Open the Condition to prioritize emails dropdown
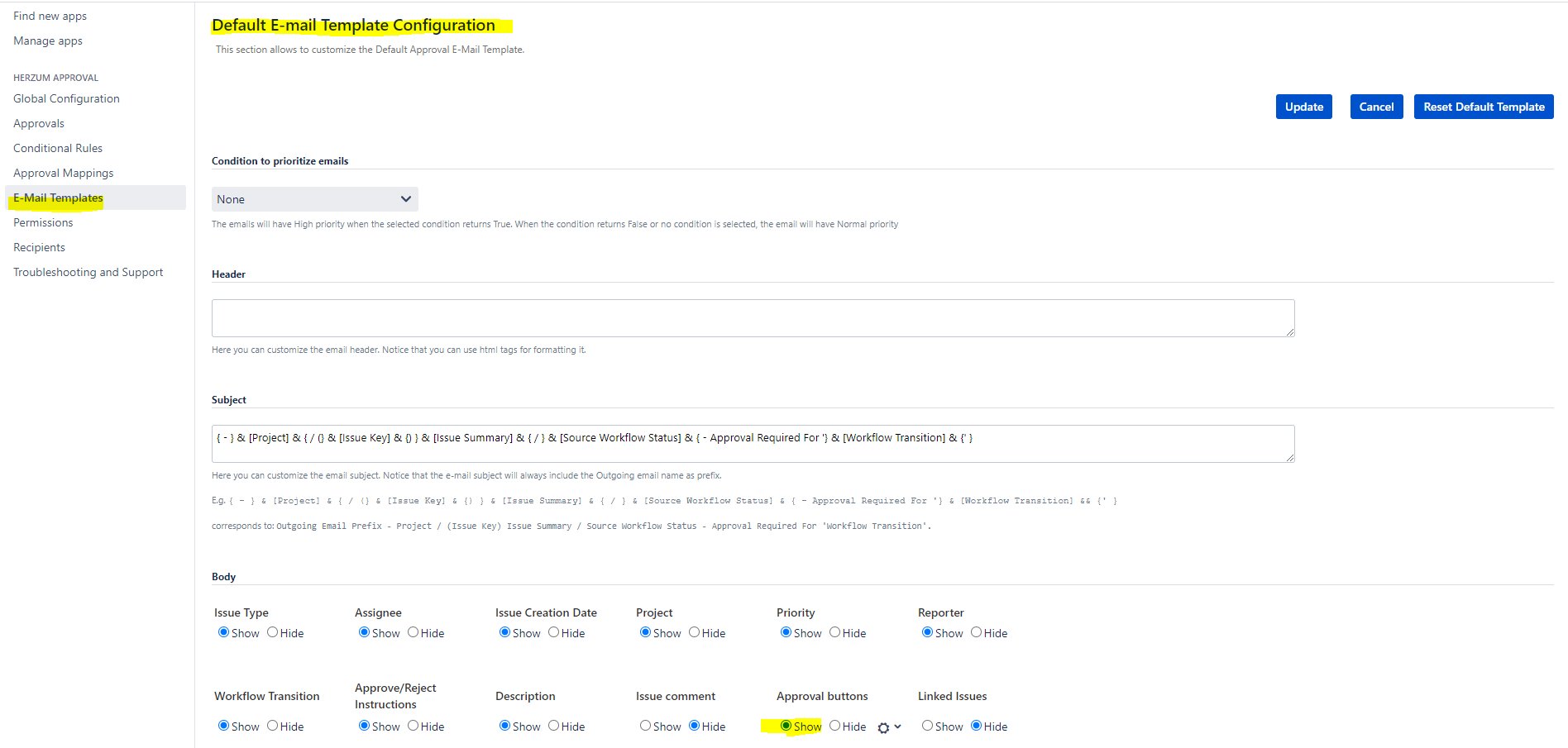 (314, 199)
